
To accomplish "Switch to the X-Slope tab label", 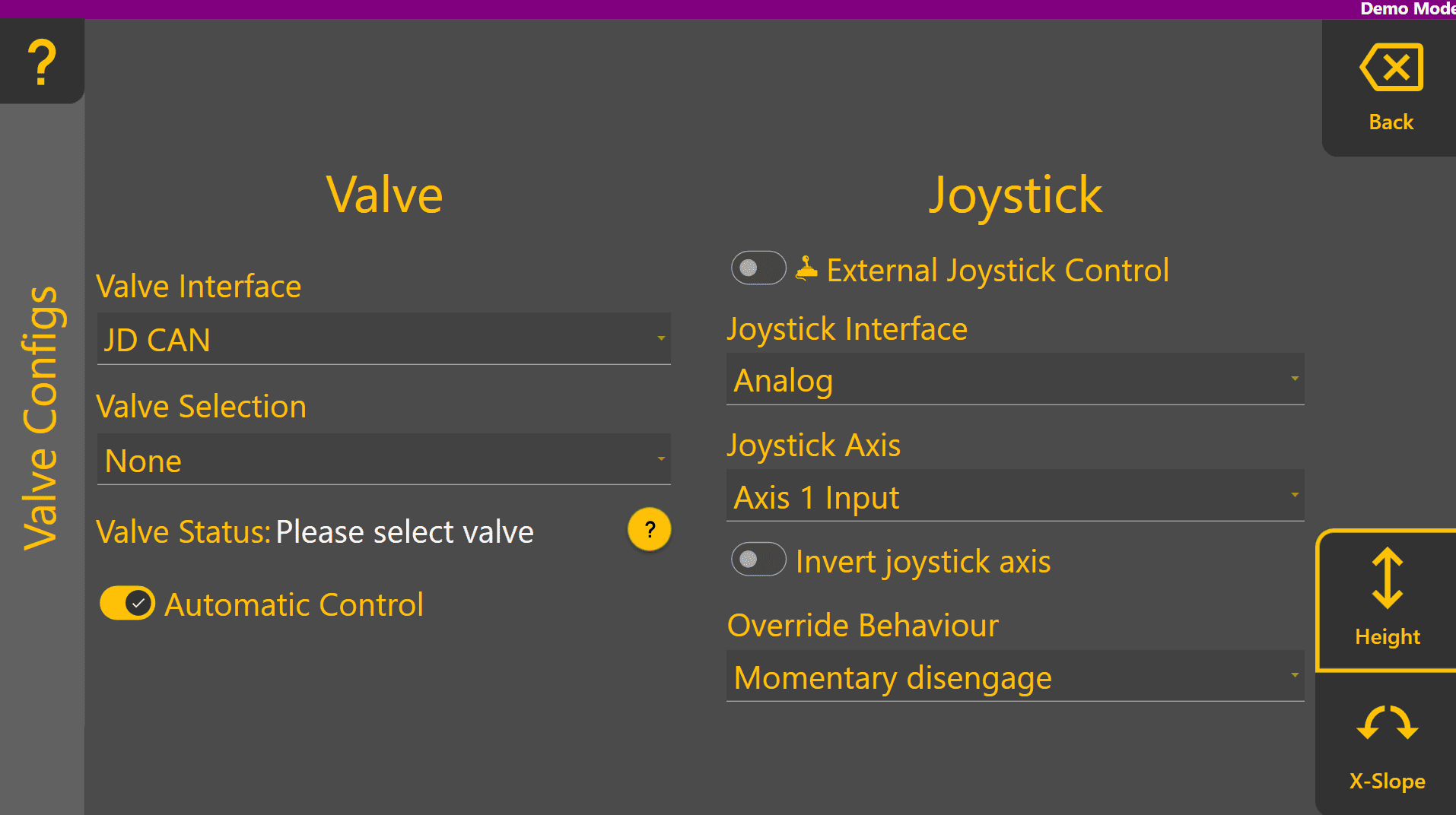I will (x=1387, y=781).
